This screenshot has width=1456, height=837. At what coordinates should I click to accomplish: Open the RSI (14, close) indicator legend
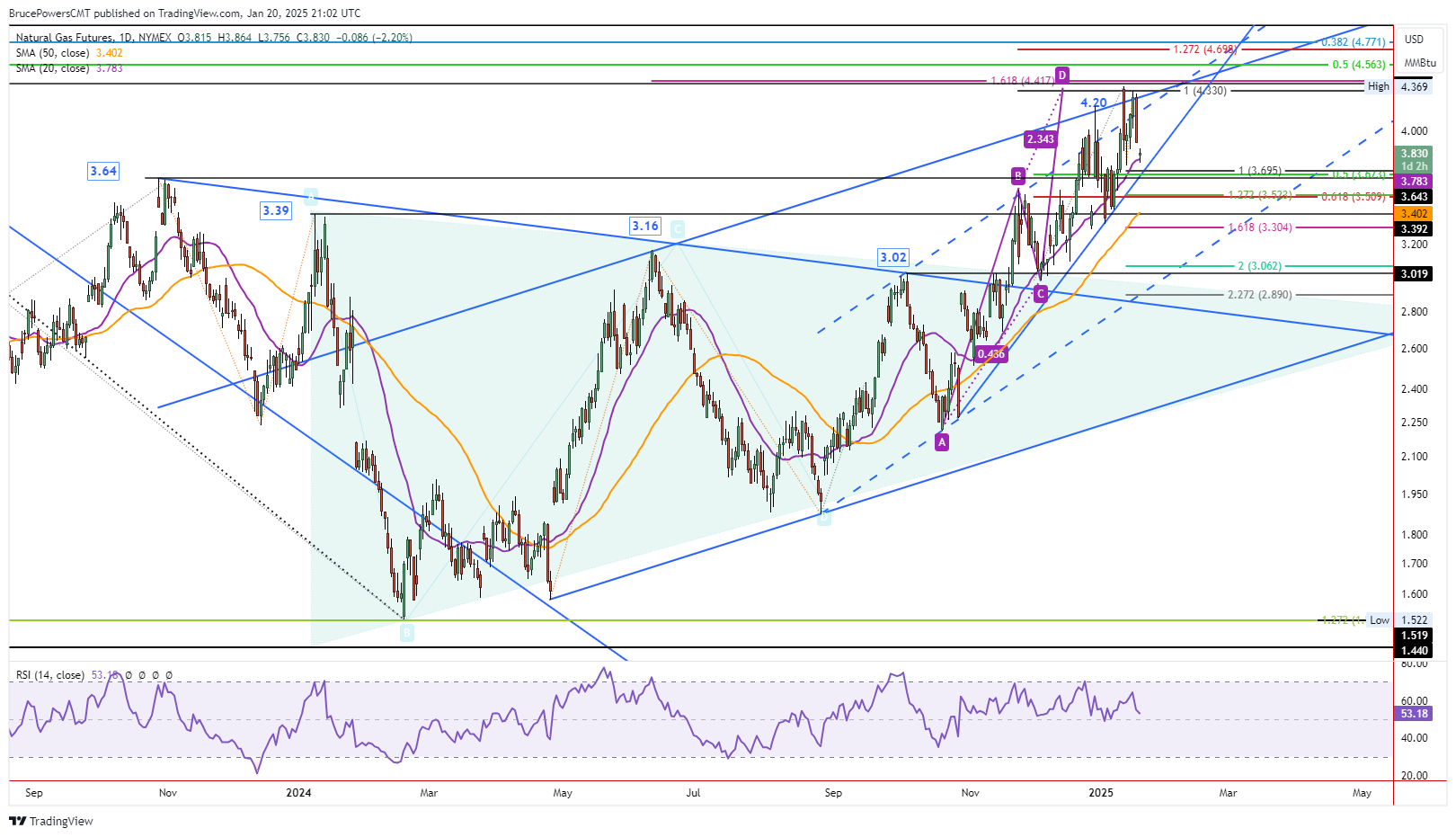coord(50,675)
